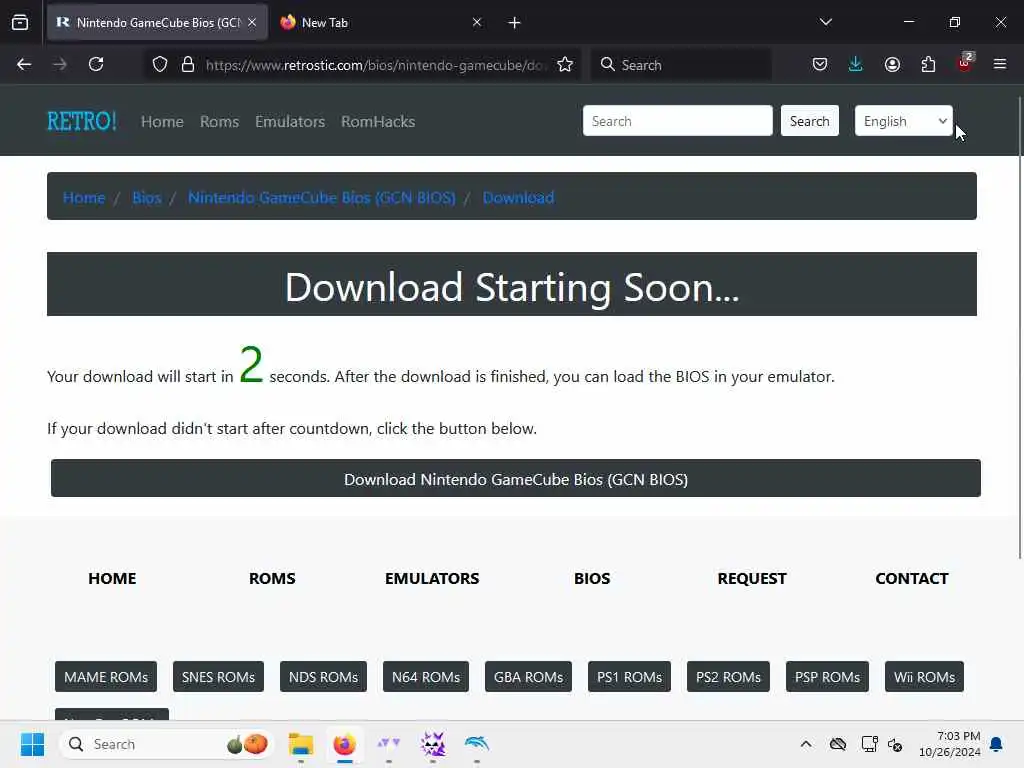This screenshot has height=768, width=1024.
Task: Open the footer CONTACT link
Action: [912, 579]
